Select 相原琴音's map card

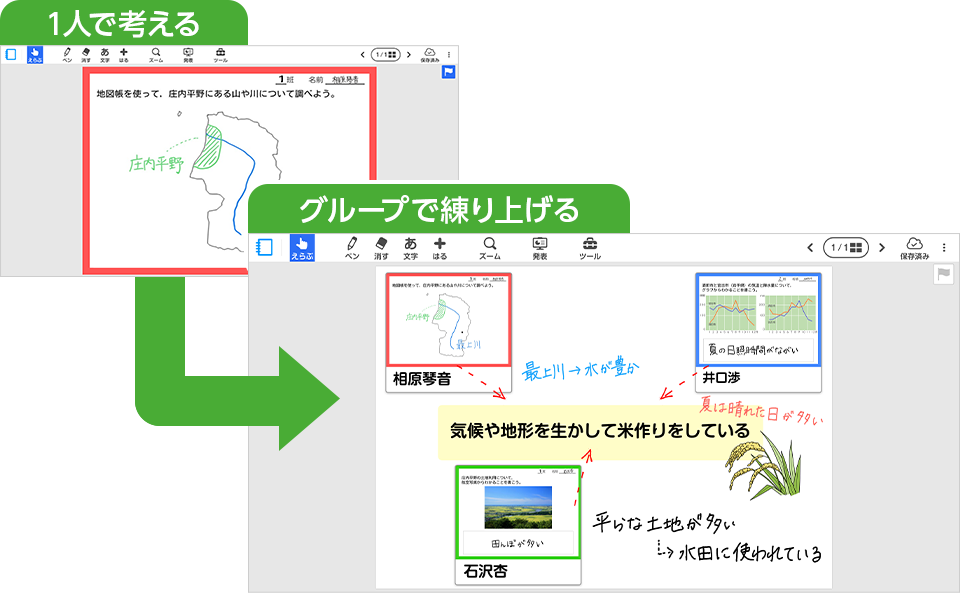coord(449,330)
